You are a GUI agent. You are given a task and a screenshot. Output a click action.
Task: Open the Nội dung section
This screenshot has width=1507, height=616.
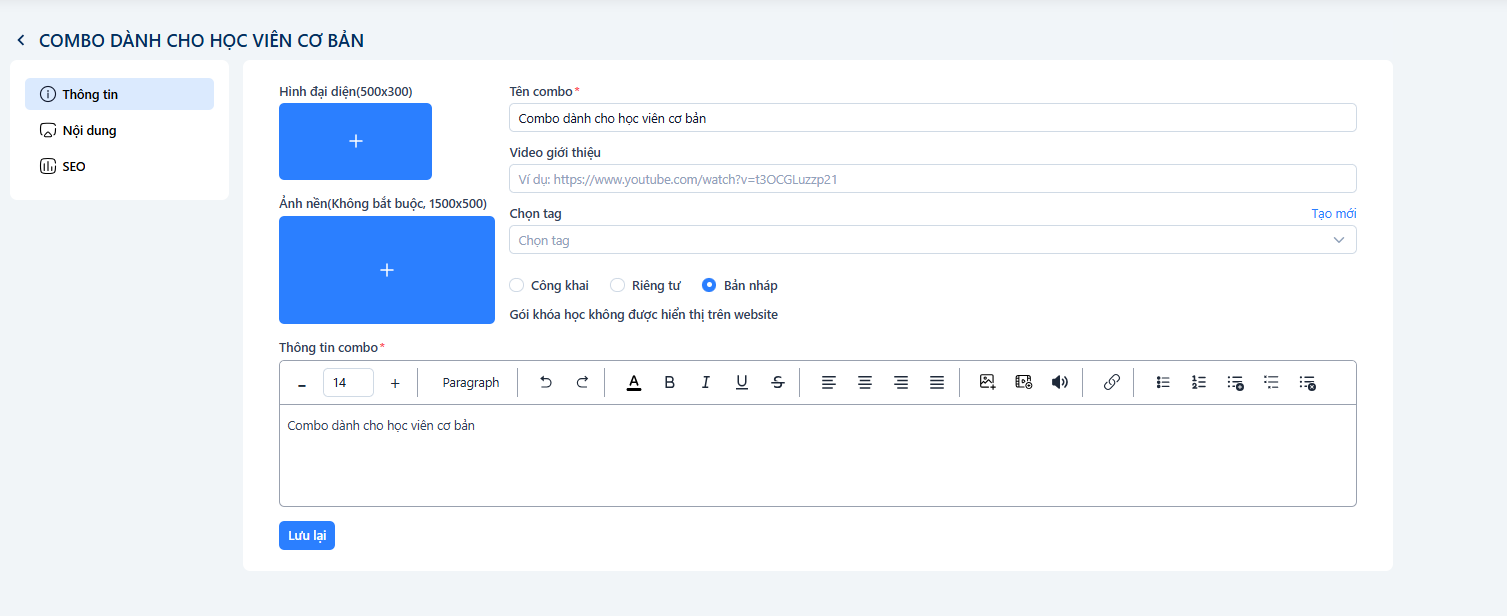(x=119, y=130)
